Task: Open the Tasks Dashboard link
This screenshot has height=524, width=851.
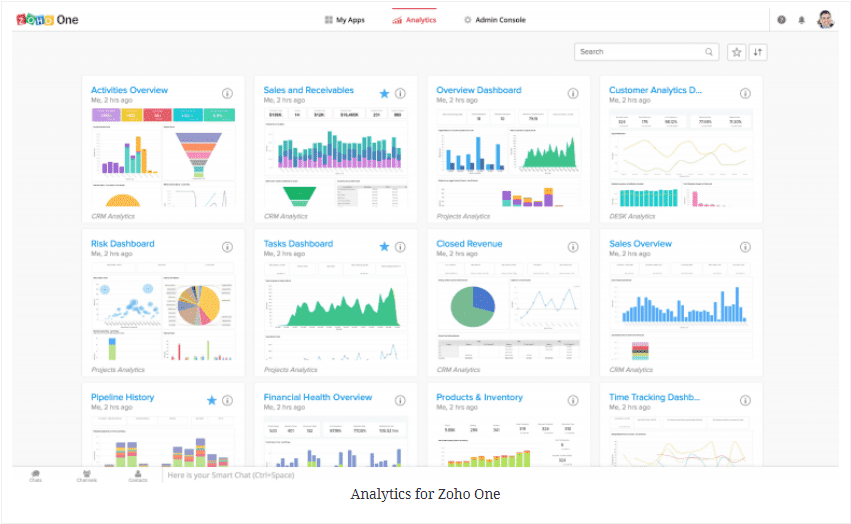Action: coord(298,244)
